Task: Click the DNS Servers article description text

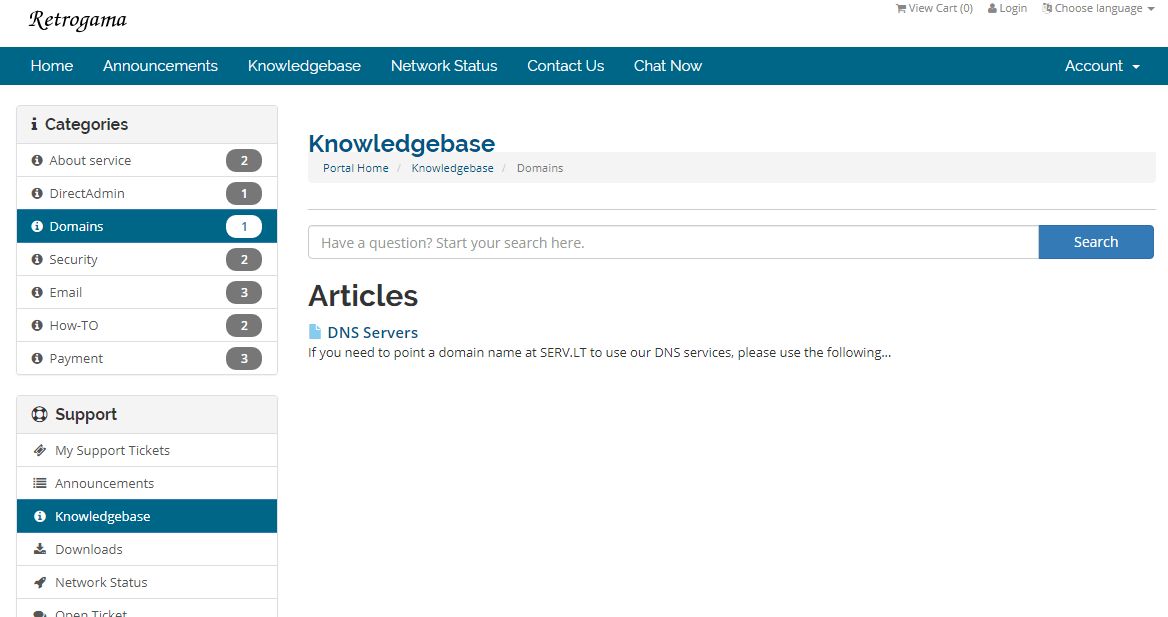Action: pyautogui.click(x=600, y=352)
